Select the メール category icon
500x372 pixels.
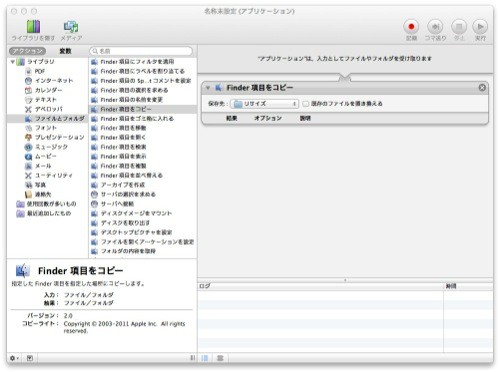(x=29, y=166)
